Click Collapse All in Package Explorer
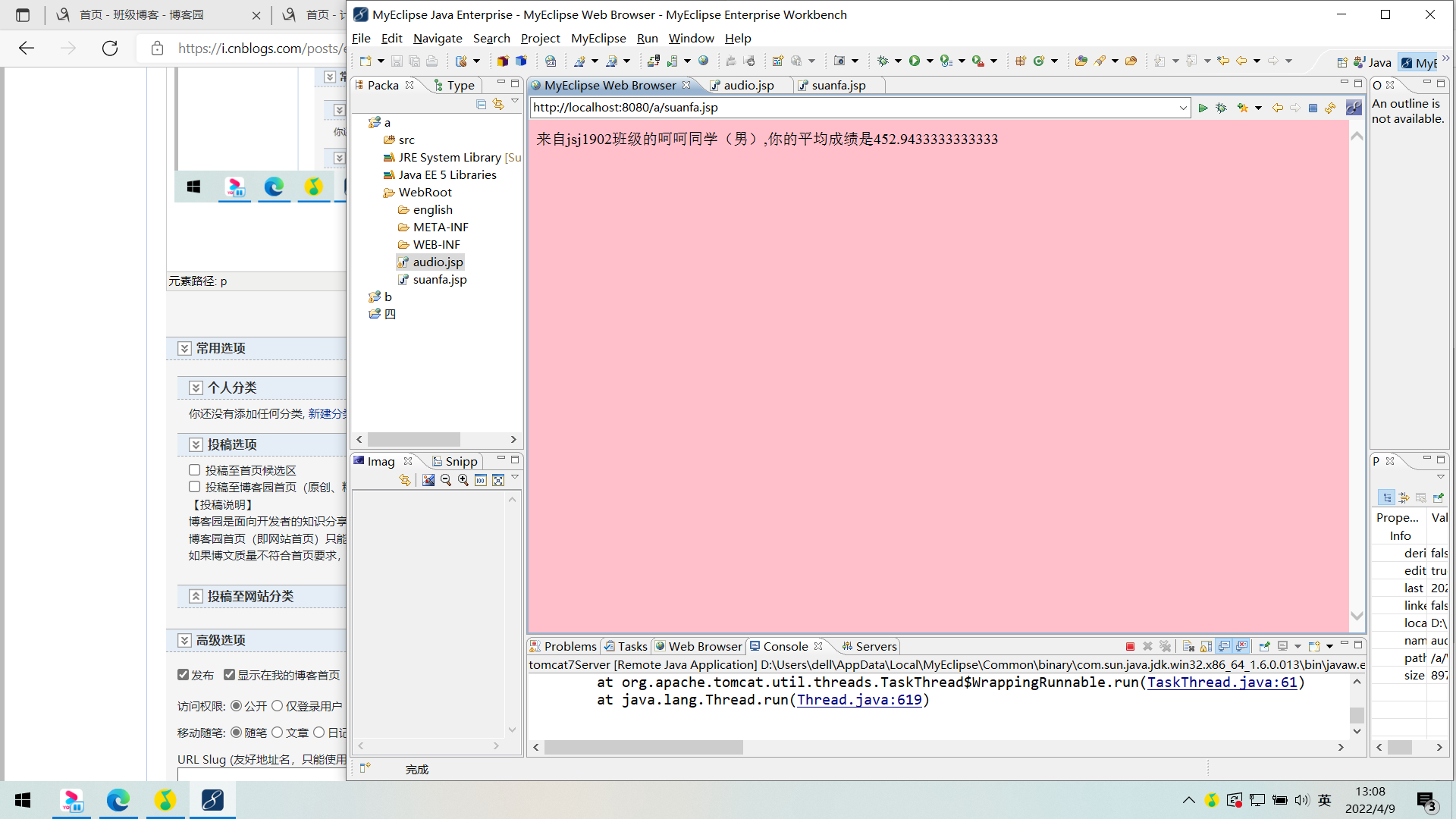1456x819 pixels. (481, 104)
